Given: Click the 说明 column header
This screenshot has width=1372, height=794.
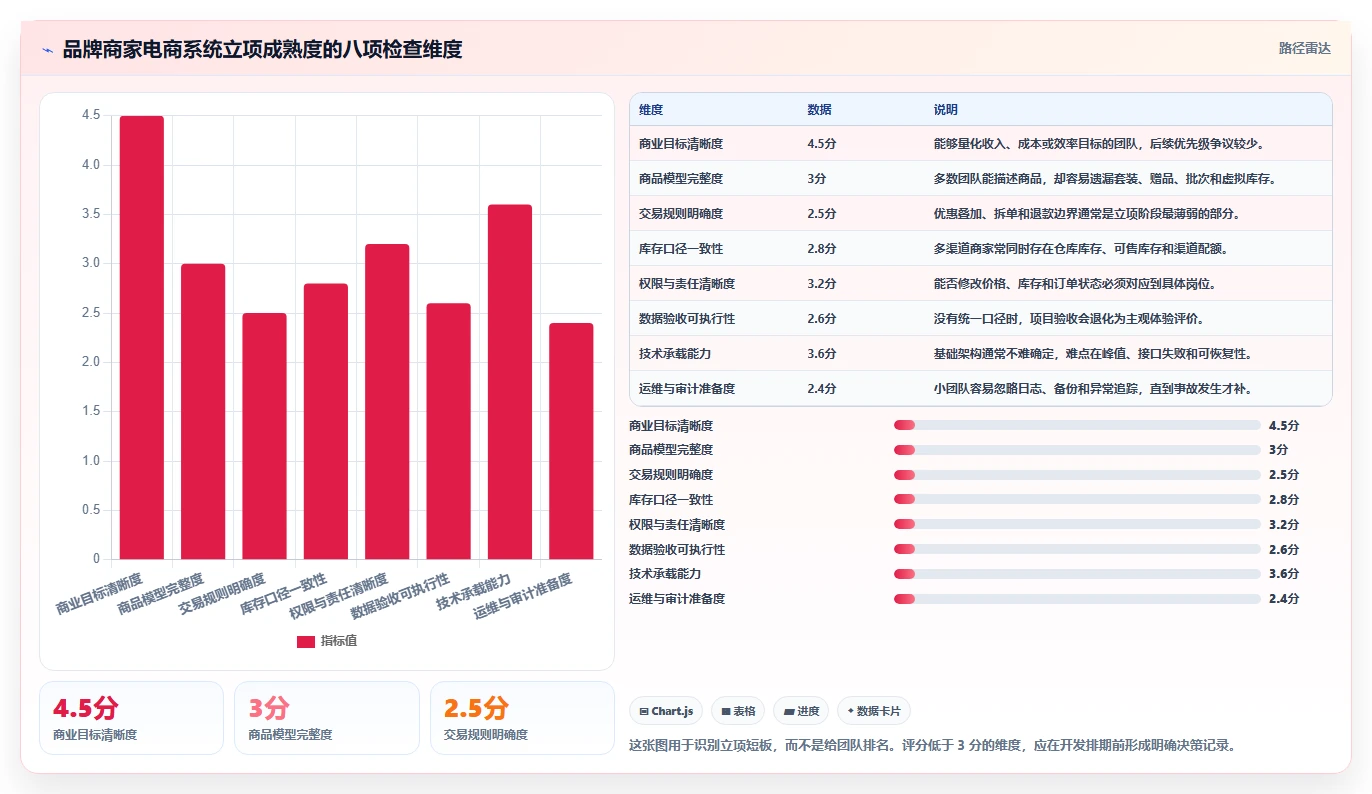Looking at the screenshot, I should tap(946, 110).
